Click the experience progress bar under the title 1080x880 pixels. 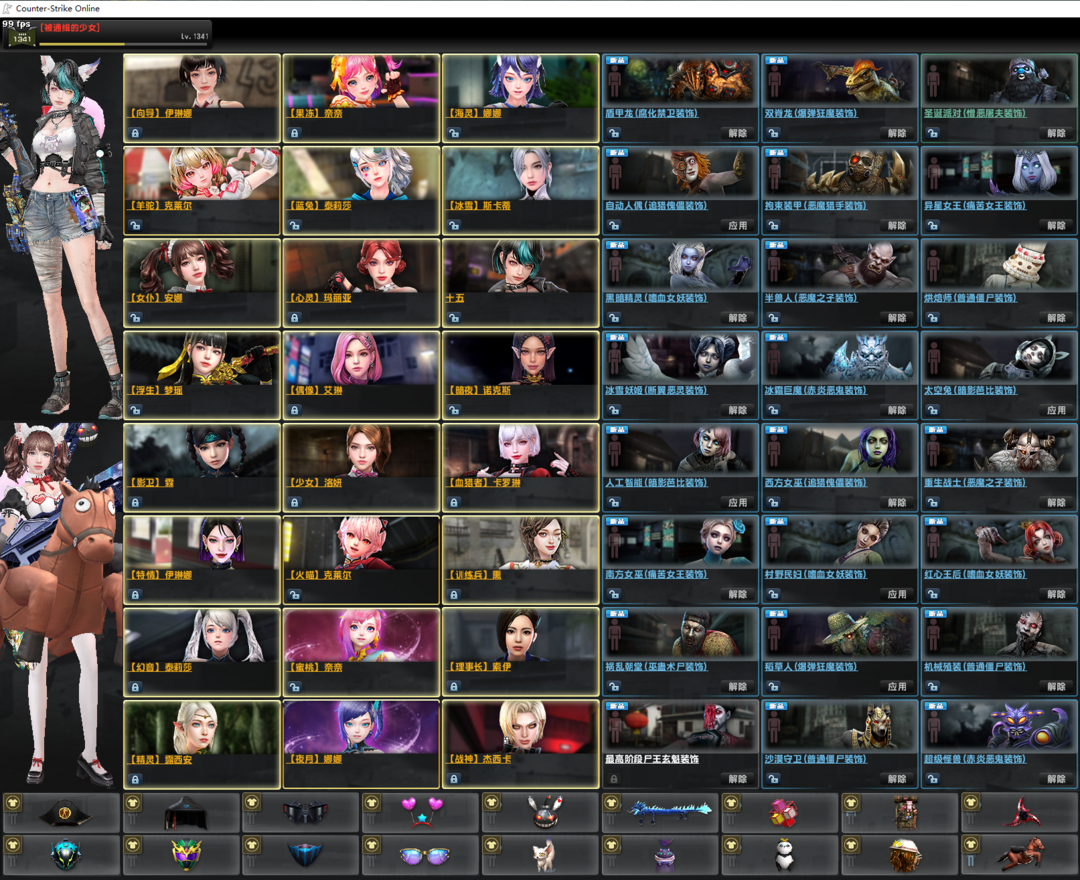click(124, 44)
